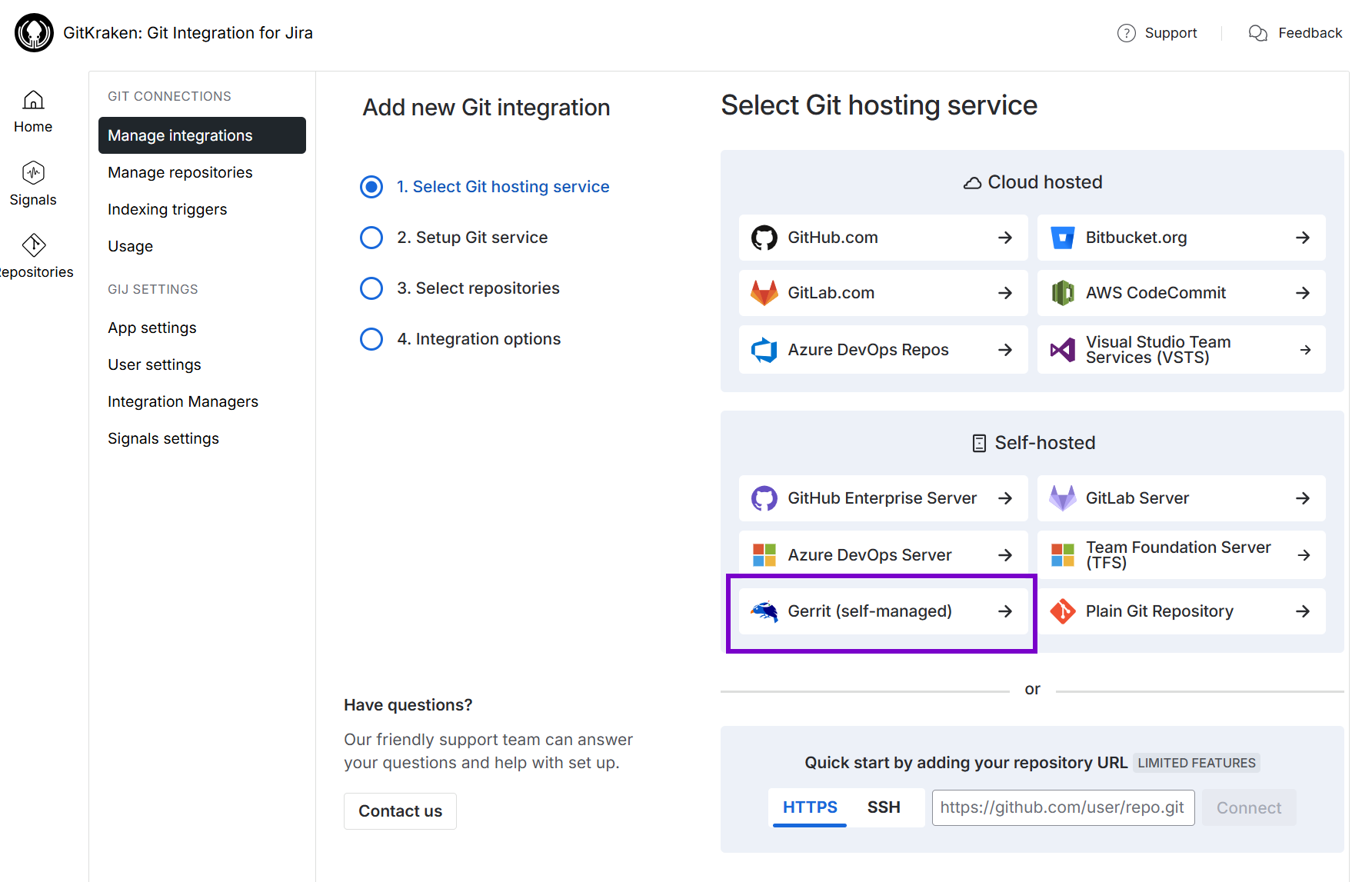Click the arrow on AWS CodeCommit row
This screenshot has height=882, width=1372.
coord(1302,293)
